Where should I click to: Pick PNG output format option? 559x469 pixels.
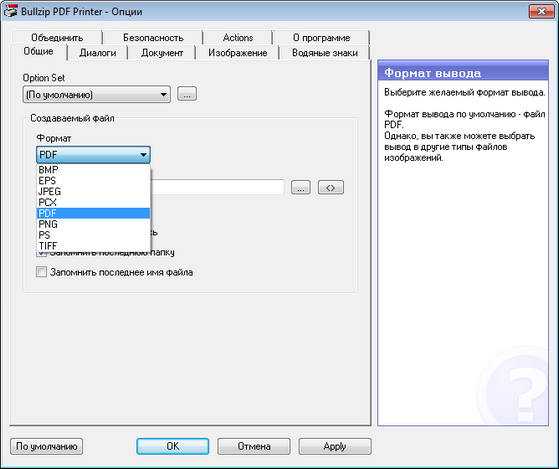click(93, 224)
